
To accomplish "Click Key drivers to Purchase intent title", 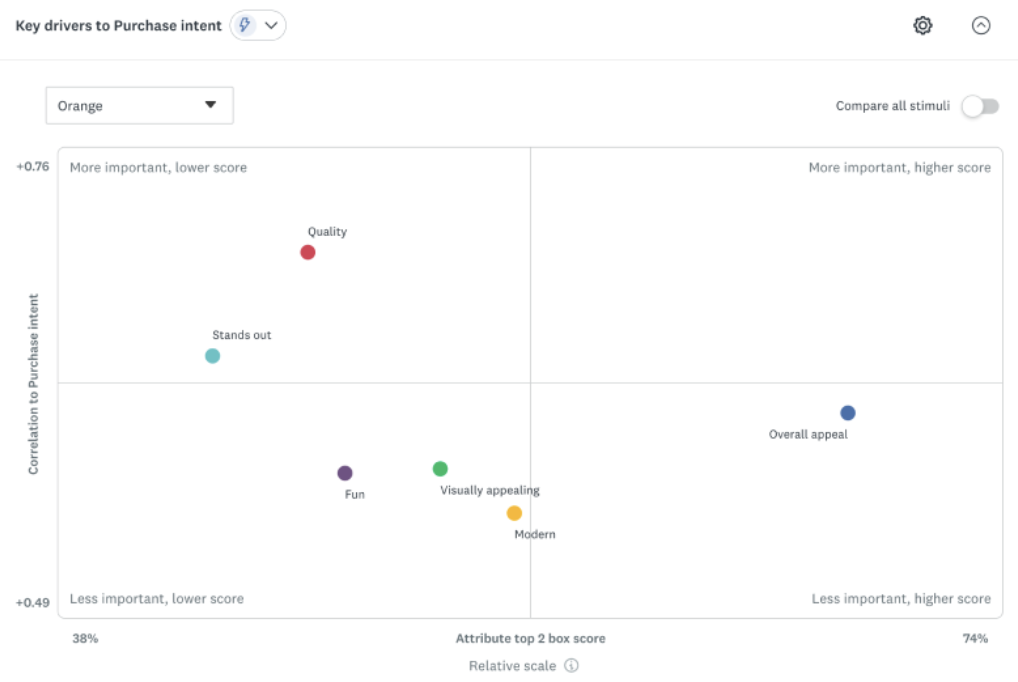I will (x=118, y=25).
